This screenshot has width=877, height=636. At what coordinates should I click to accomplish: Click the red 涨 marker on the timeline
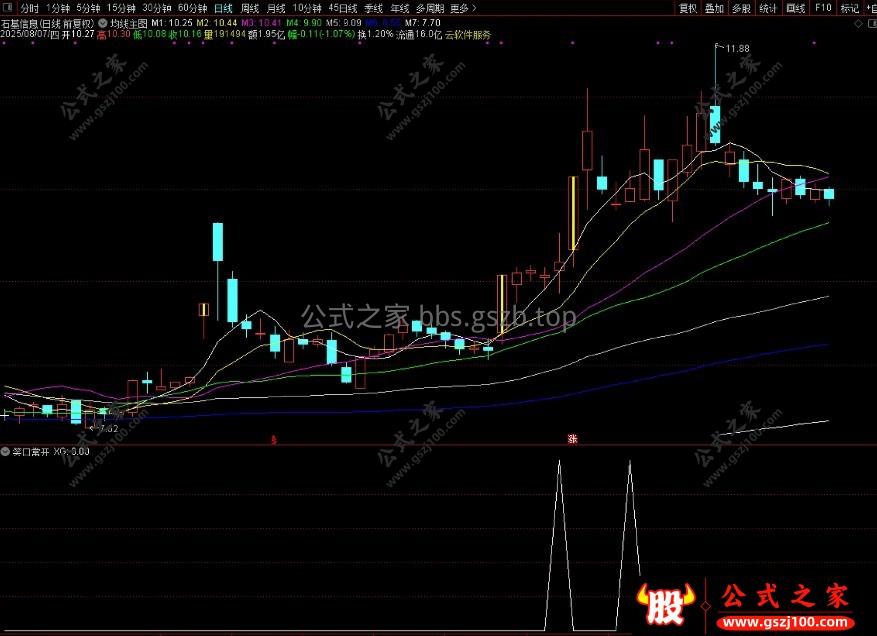[572, 439]
